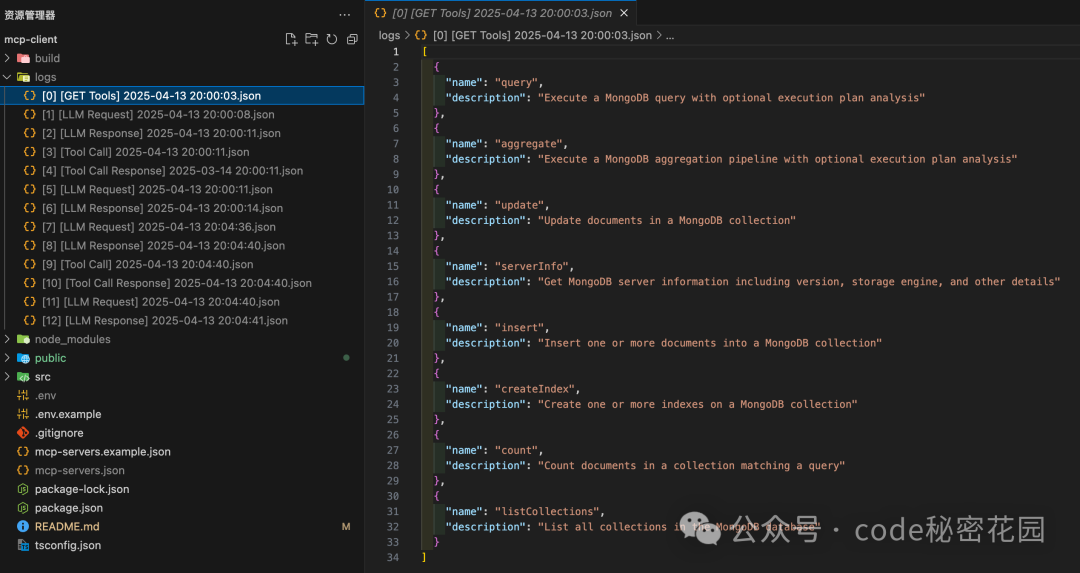The width and height of the screenshot is (1080, 573).
Task: Click the "serverInfo" value on line 15
Action: pos(532,267)
